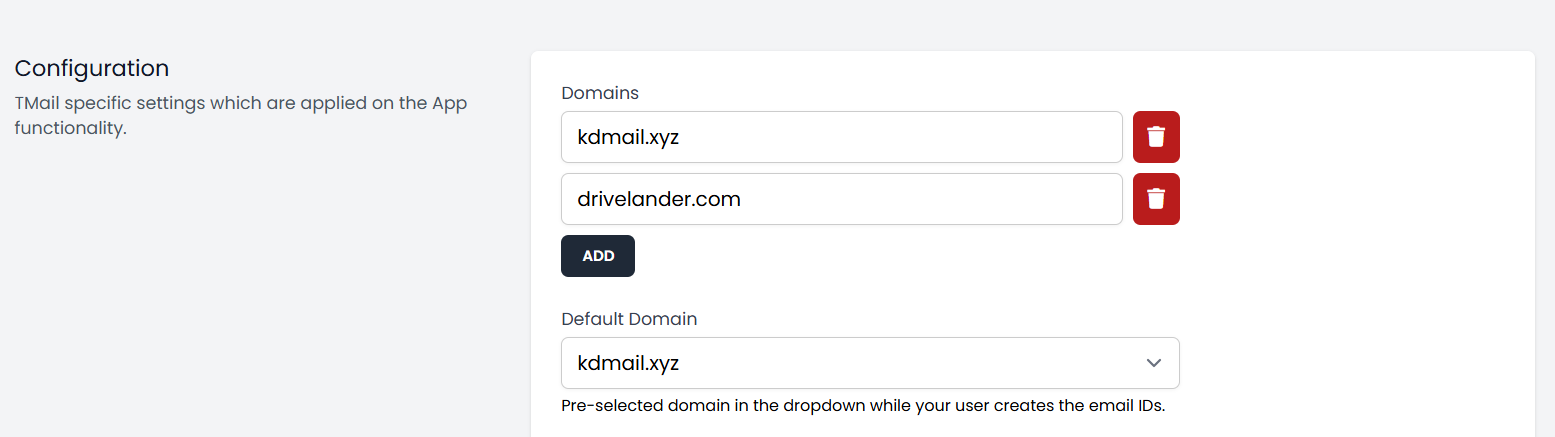Click the chevron arrow in Default Domain
Viewport: 1555px width, 437px height.
tap(1154, 363)
